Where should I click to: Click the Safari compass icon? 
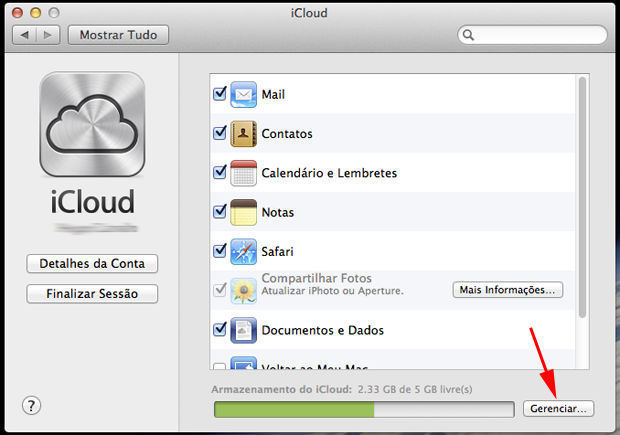[243, 252]
